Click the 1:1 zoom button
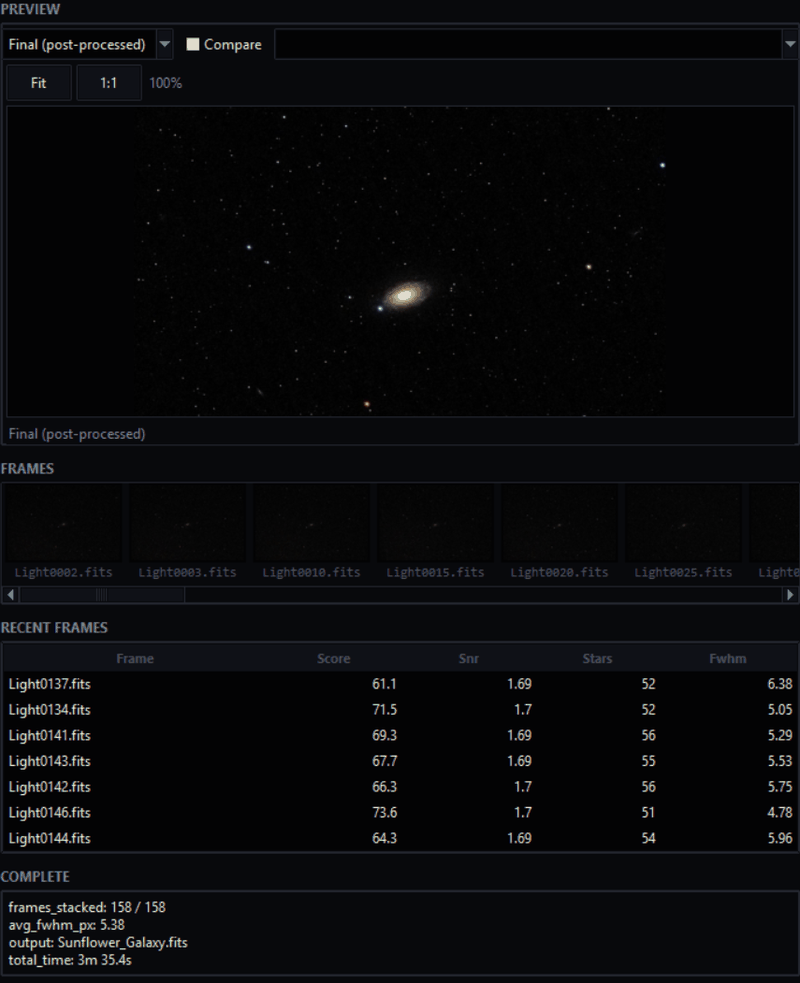 click(108, 83)
